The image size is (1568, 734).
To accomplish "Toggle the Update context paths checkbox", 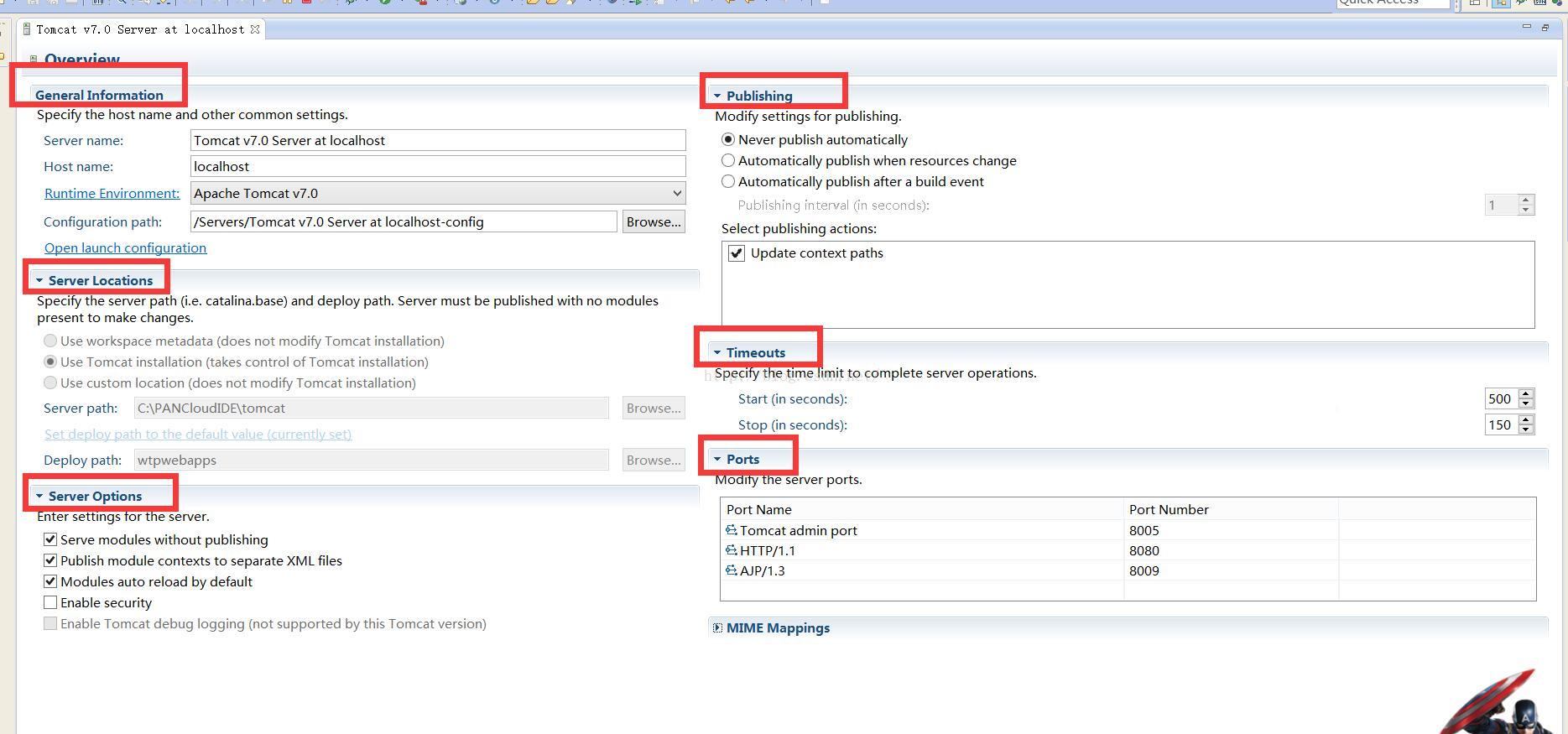I will (737, 253).
